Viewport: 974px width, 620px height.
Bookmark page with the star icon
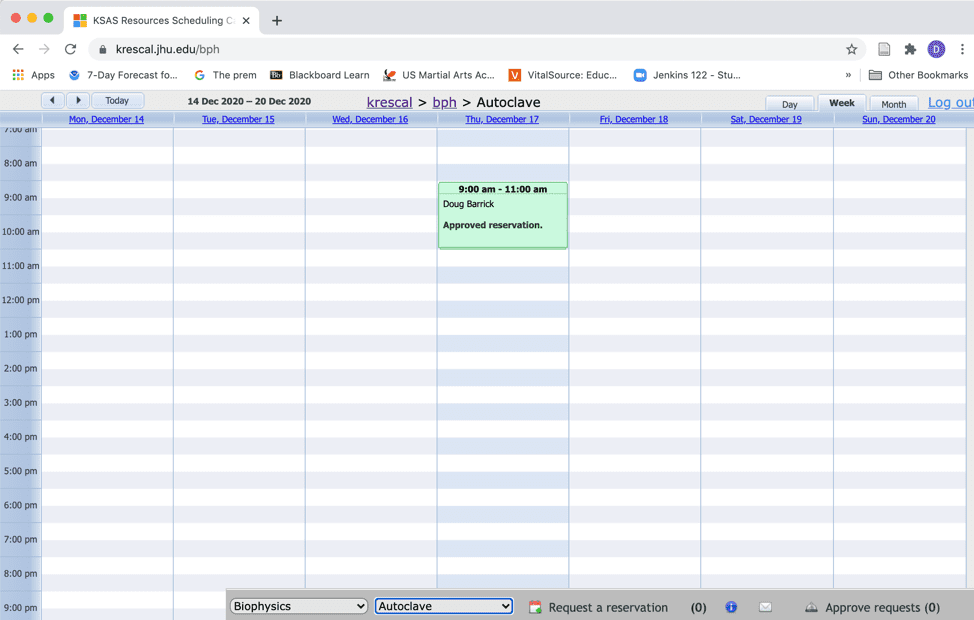click(x=851, y=49)
